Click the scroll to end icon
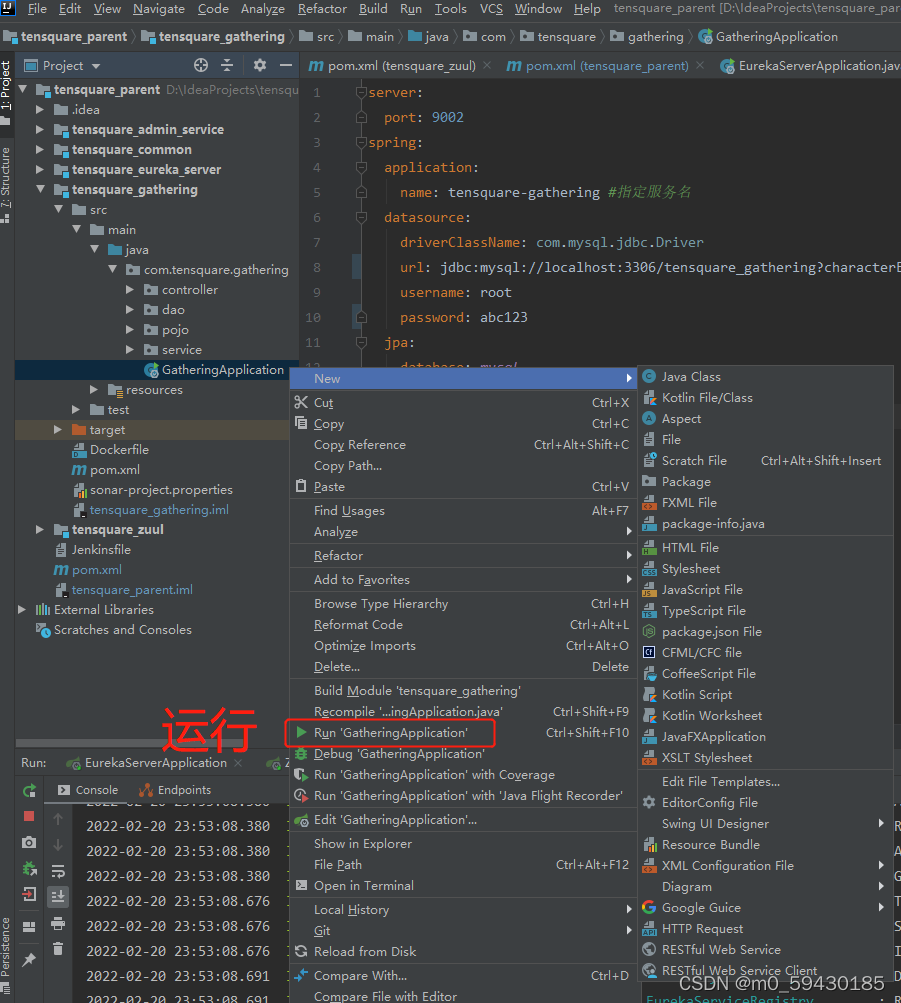 point(58,896)
